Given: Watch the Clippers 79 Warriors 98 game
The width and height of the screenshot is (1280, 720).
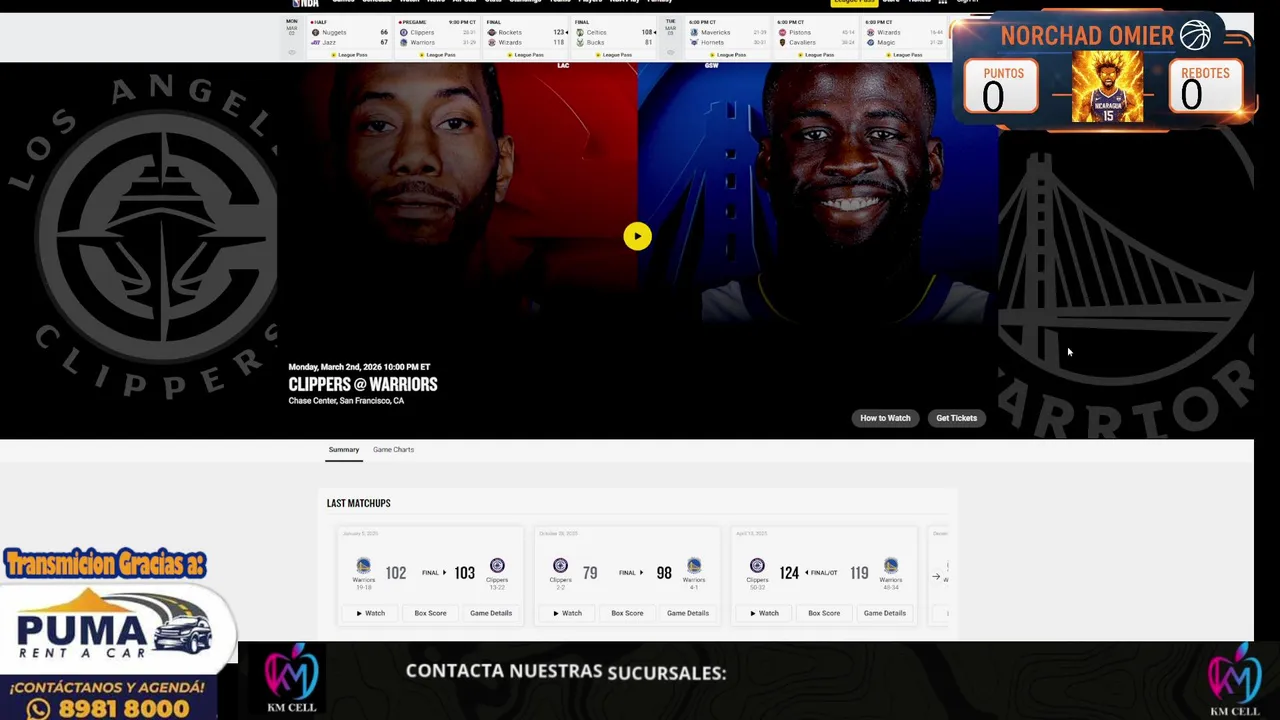Looking at the screenshot, I should [x=567, y=613].
